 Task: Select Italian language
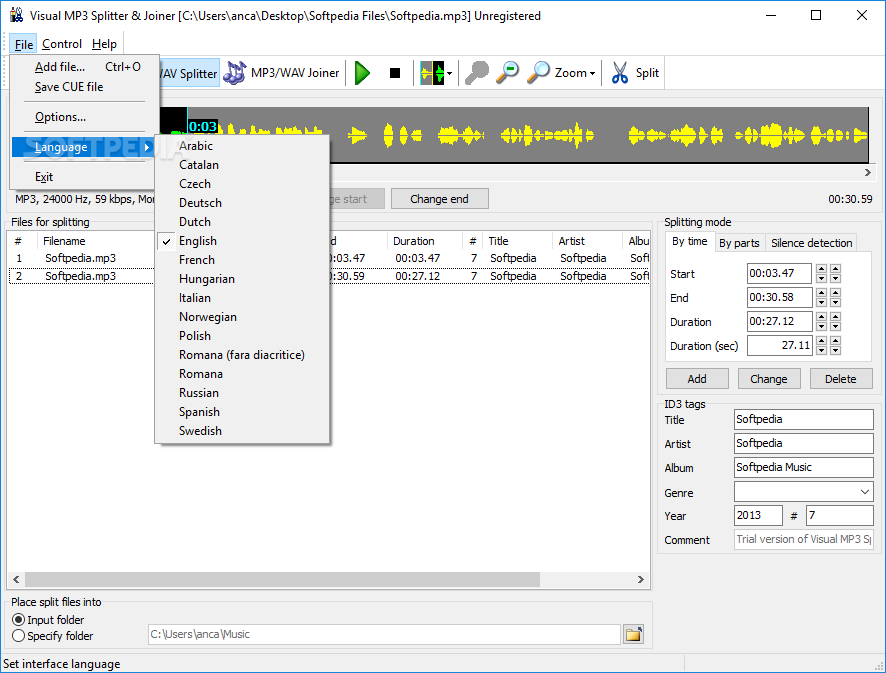[242, 298]
